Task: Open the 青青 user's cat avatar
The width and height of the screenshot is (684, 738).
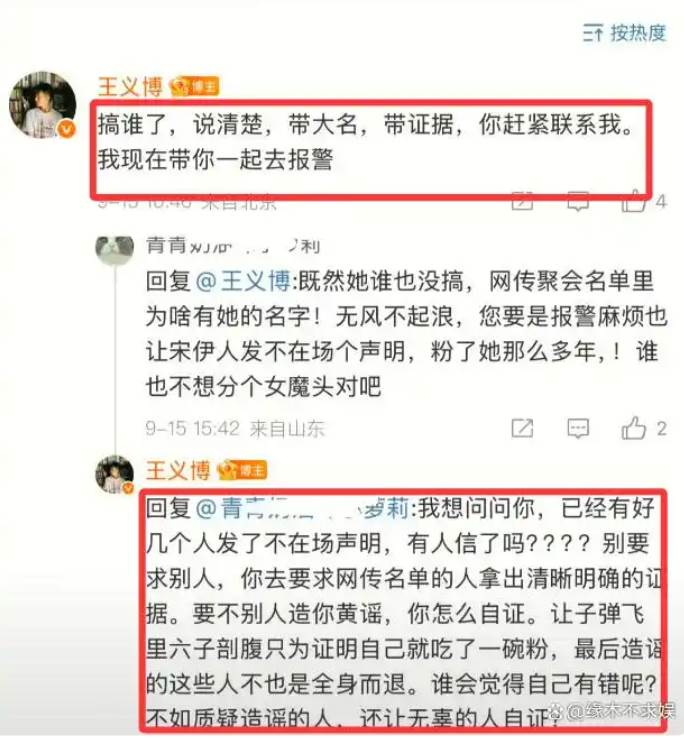Action: pyautogui.click(x=114, y=247)
